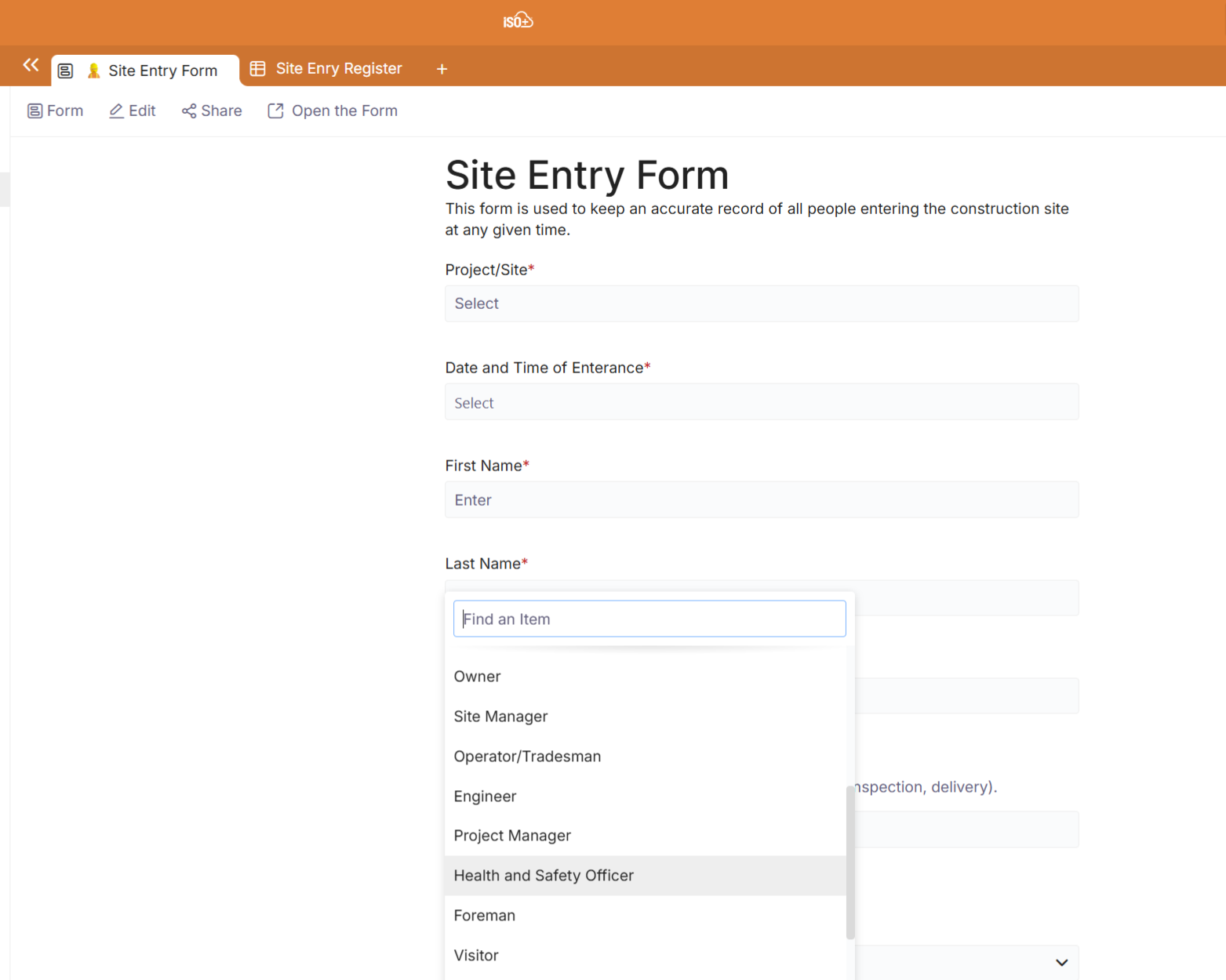Click the Find an Item search box

coord(649,619)
